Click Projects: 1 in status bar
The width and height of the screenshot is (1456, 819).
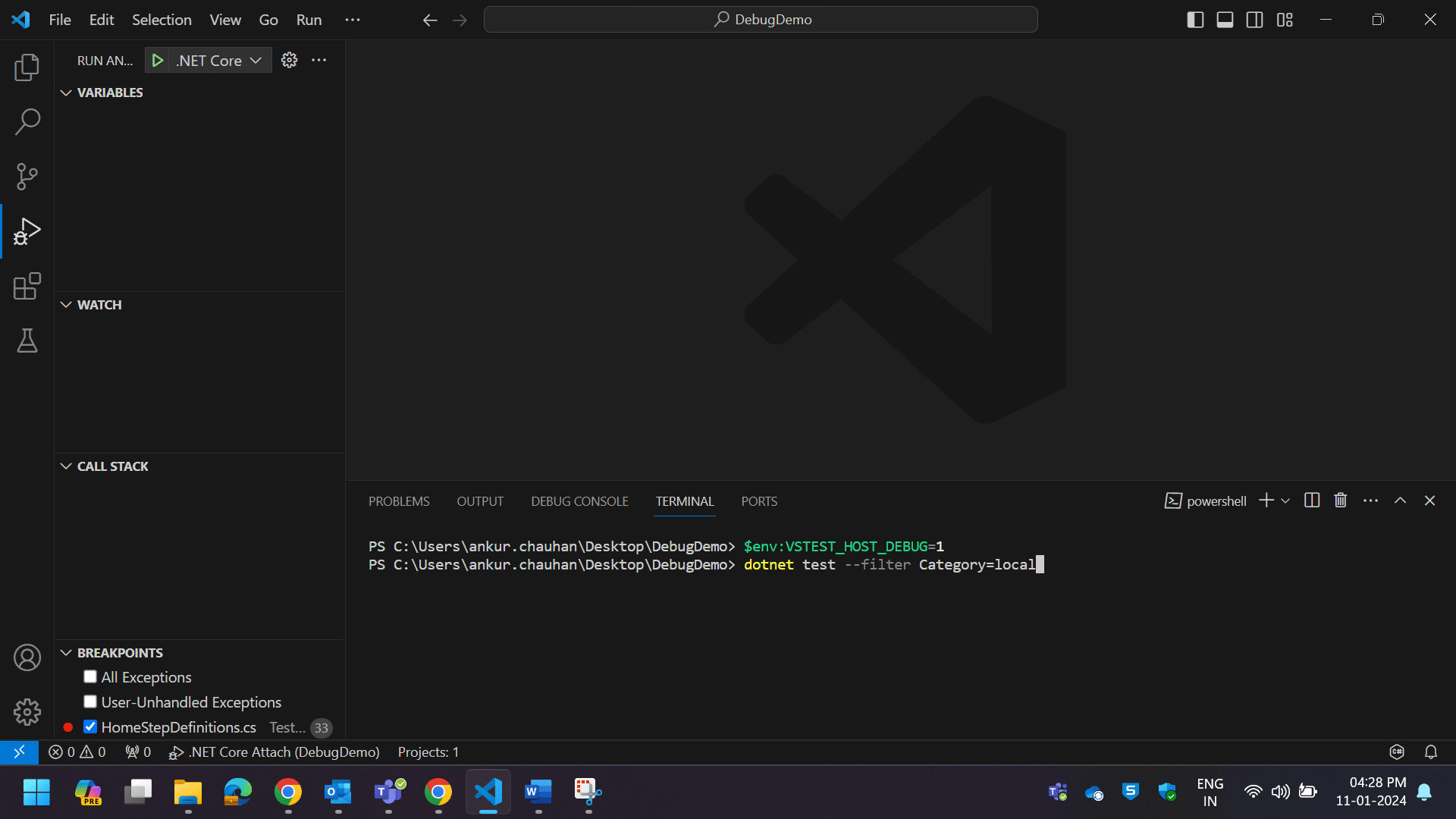[428, 752]
